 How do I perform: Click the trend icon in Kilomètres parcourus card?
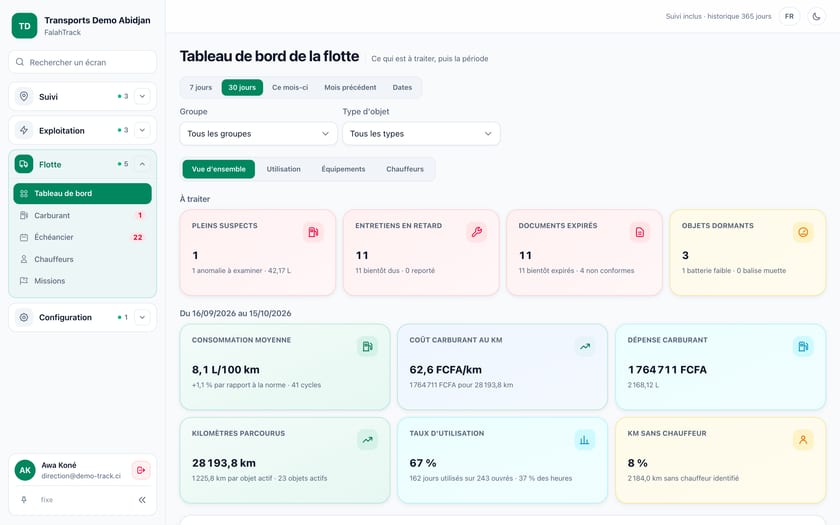point(368,440)
